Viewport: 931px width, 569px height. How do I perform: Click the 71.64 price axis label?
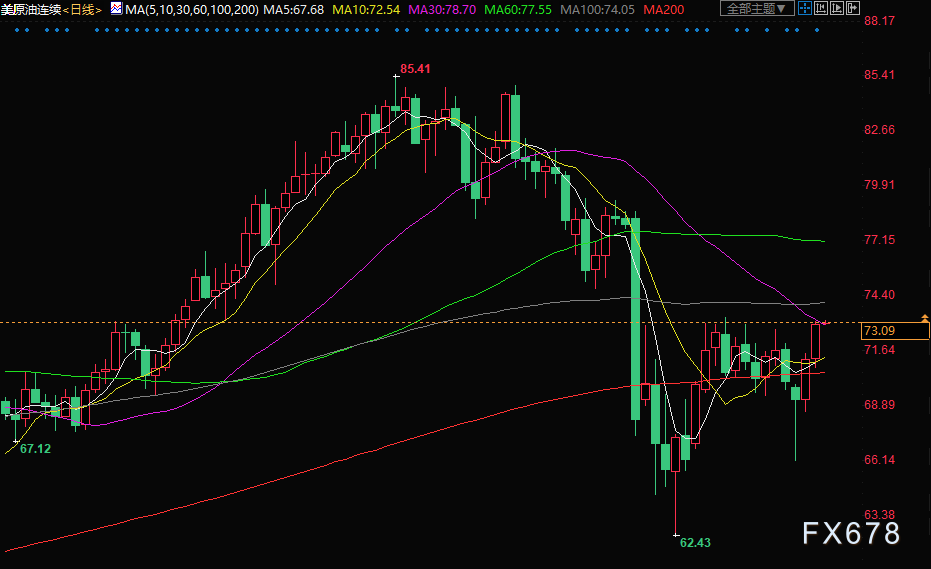(879, 349)
